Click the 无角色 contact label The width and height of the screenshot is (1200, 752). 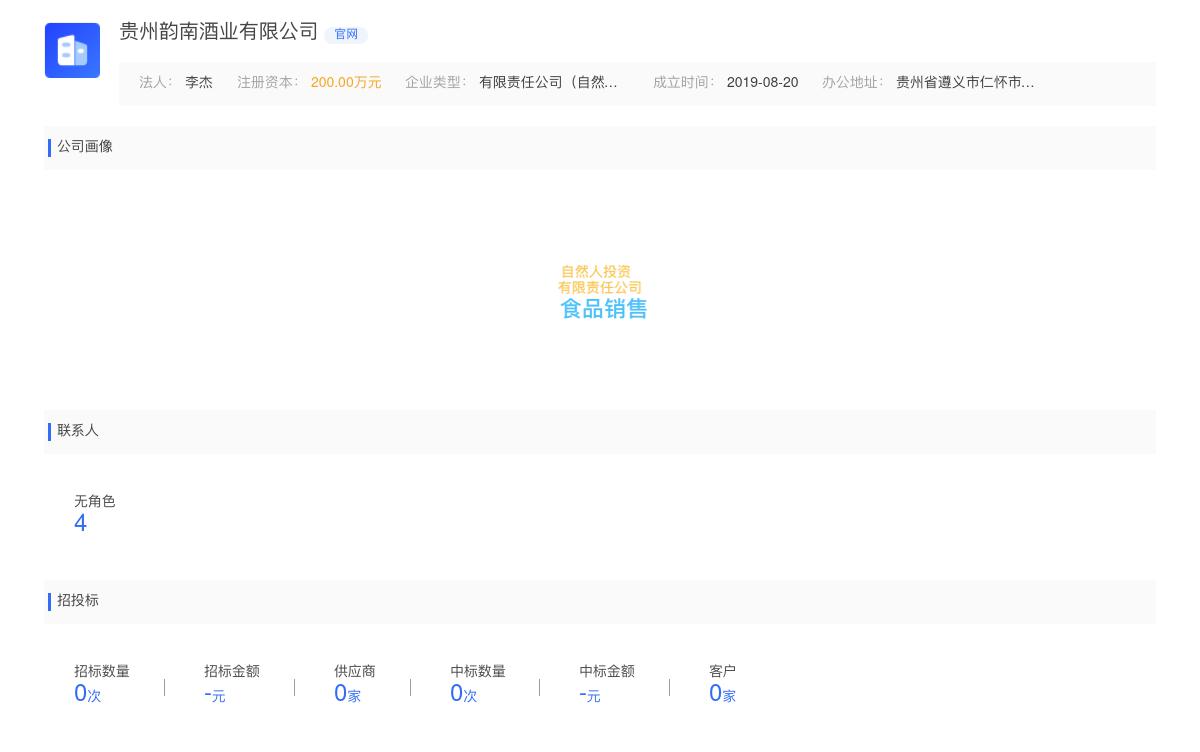(95, 501)
